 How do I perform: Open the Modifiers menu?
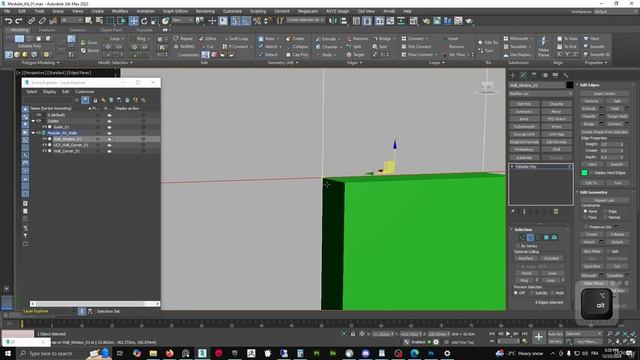(x=120, y=11)
